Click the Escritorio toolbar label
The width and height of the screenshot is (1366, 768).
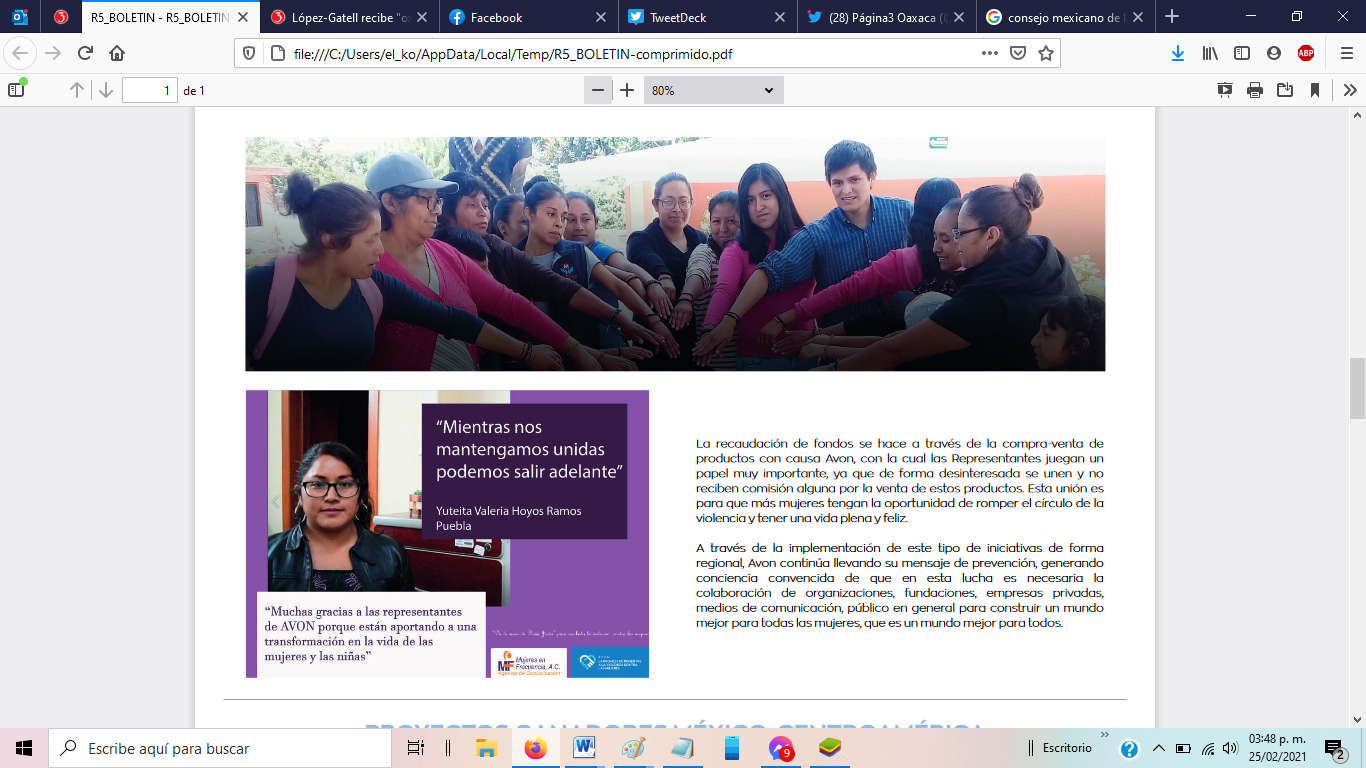tap(1067, 748)
